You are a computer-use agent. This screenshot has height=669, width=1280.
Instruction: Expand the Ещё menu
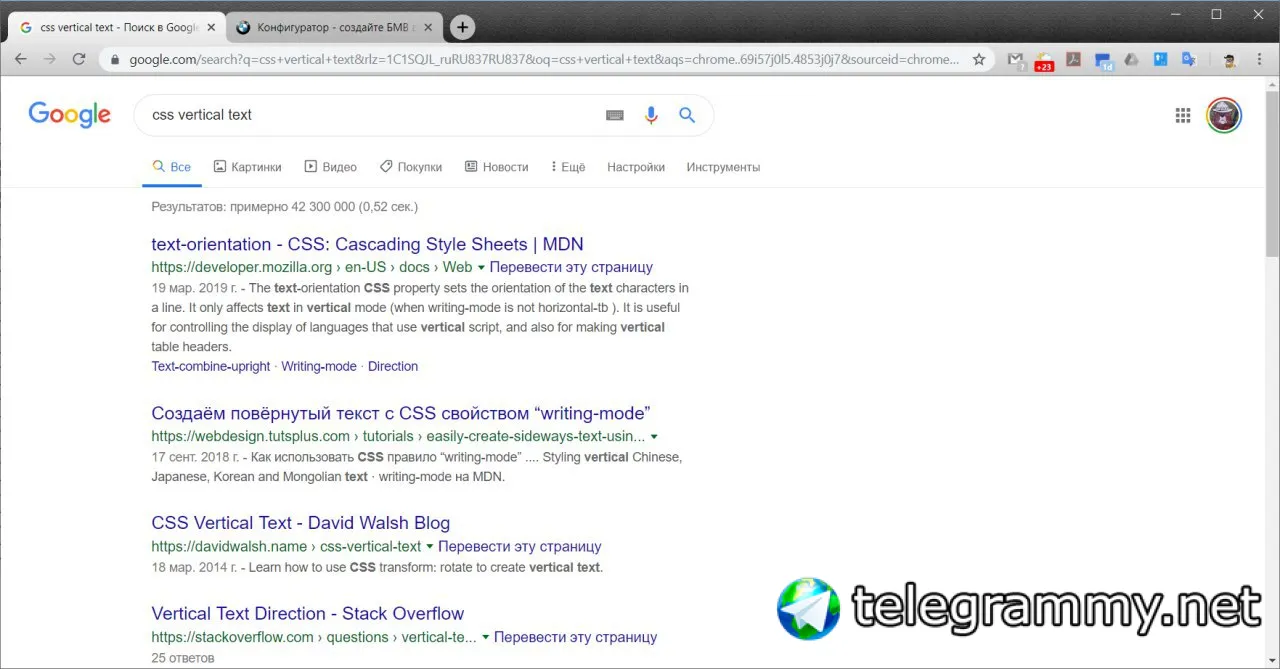[x=568, y=167]
